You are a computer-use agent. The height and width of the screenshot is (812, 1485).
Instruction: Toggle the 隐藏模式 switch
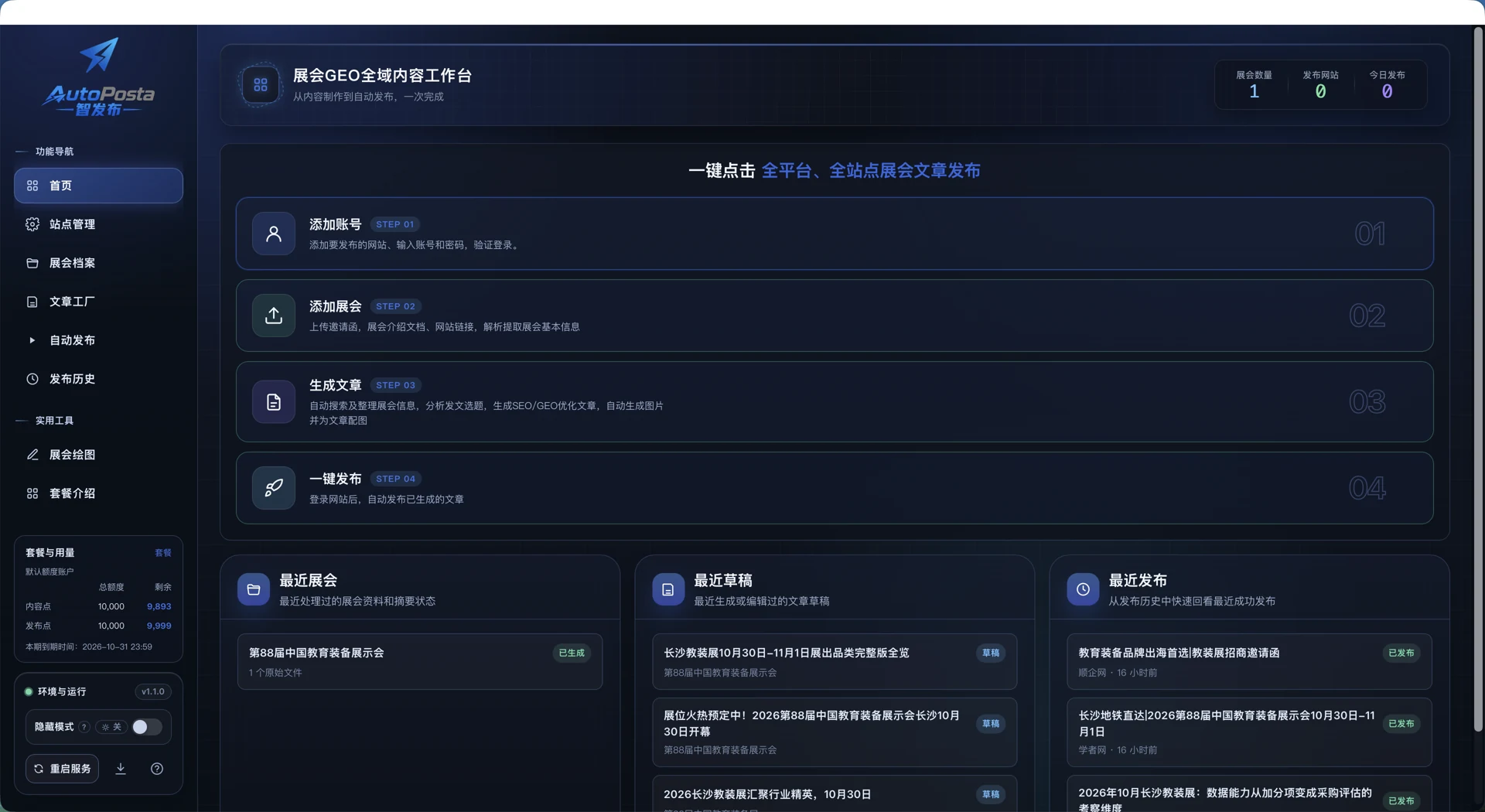click(x=147, y=727)
